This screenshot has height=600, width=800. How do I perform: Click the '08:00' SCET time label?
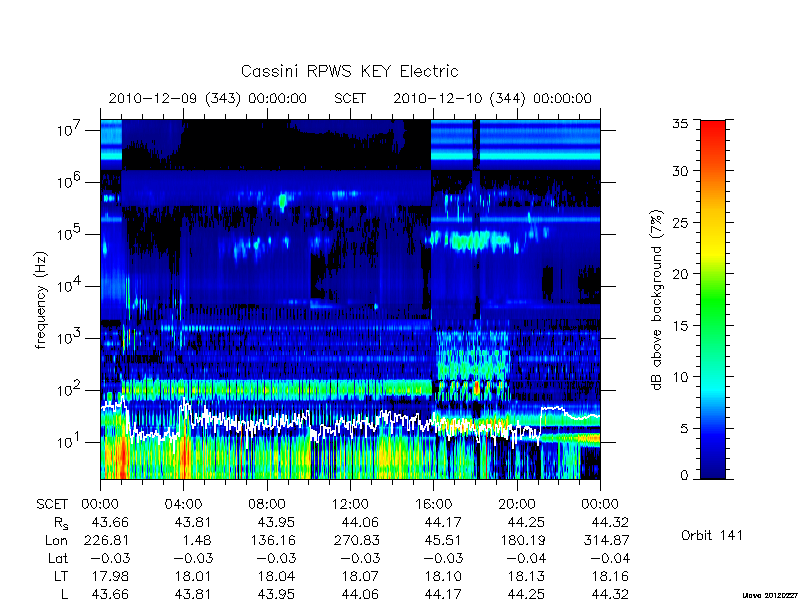click(x=267, y=505)
